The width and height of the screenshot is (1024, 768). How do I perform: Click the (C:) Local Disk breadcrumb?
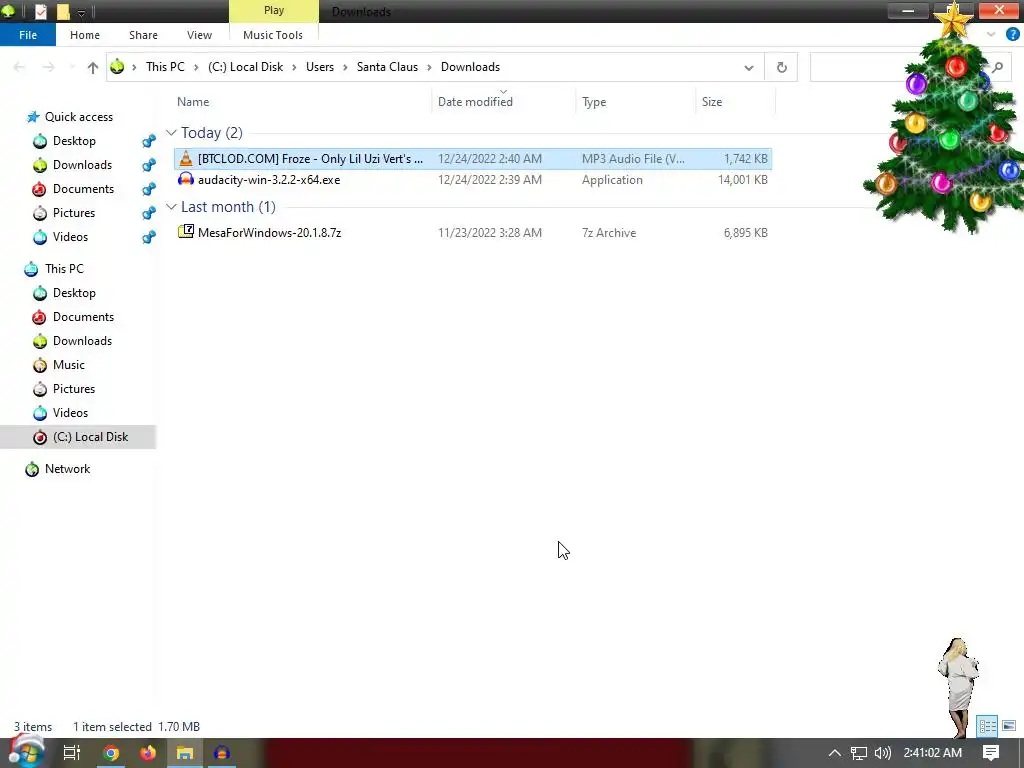pos(246,67)
